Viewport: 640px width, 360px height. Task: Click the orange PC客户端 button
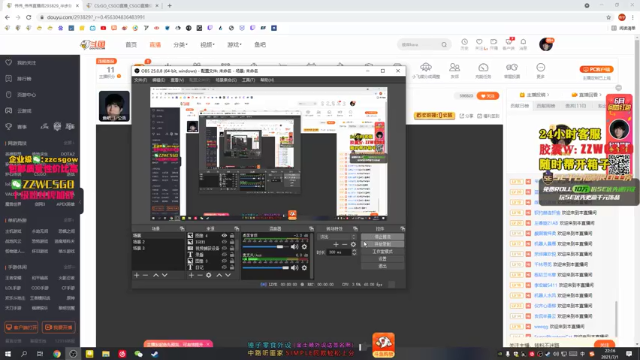pyautogui.click(x=596, y=69)
